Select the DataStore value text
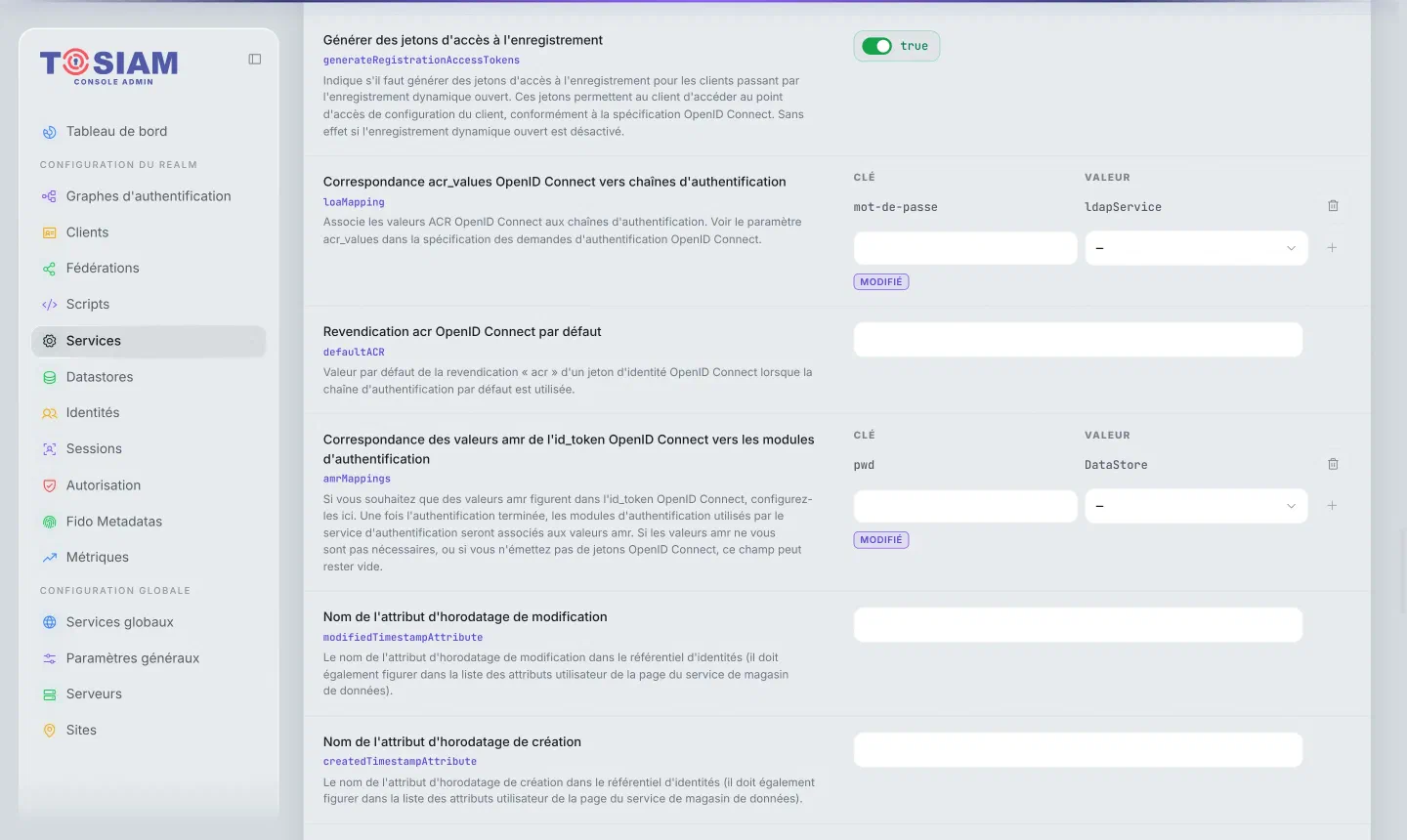 coord(1116,465)
